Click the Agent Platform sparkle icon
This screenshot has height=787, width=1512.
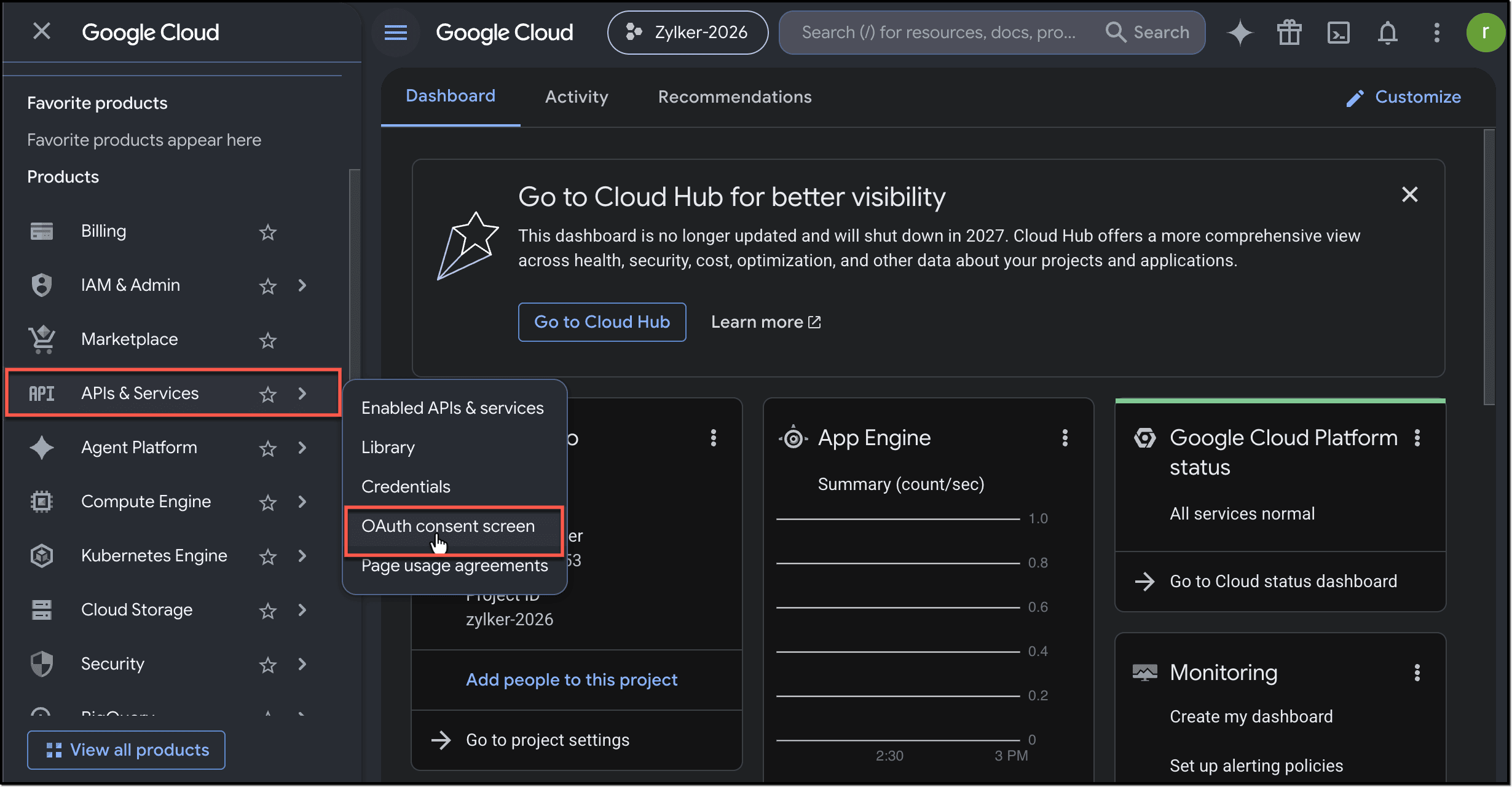pos(42,448)
